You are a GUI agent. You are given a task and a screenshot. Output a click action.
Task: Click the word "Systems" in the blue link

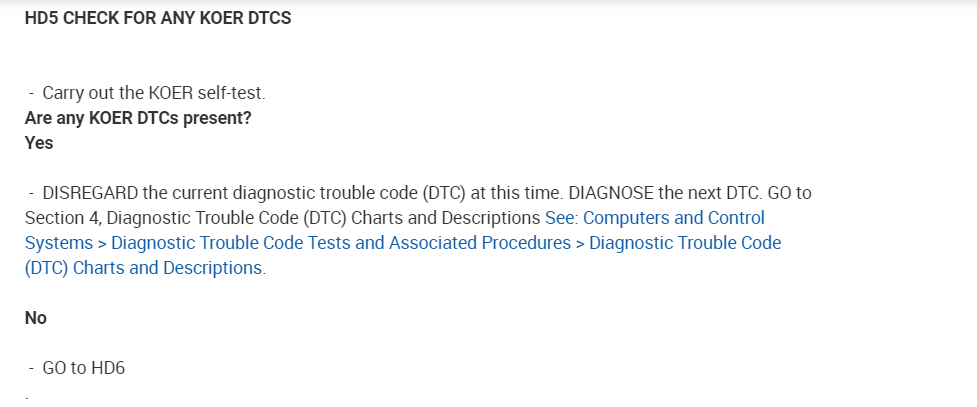click(56, 243)
